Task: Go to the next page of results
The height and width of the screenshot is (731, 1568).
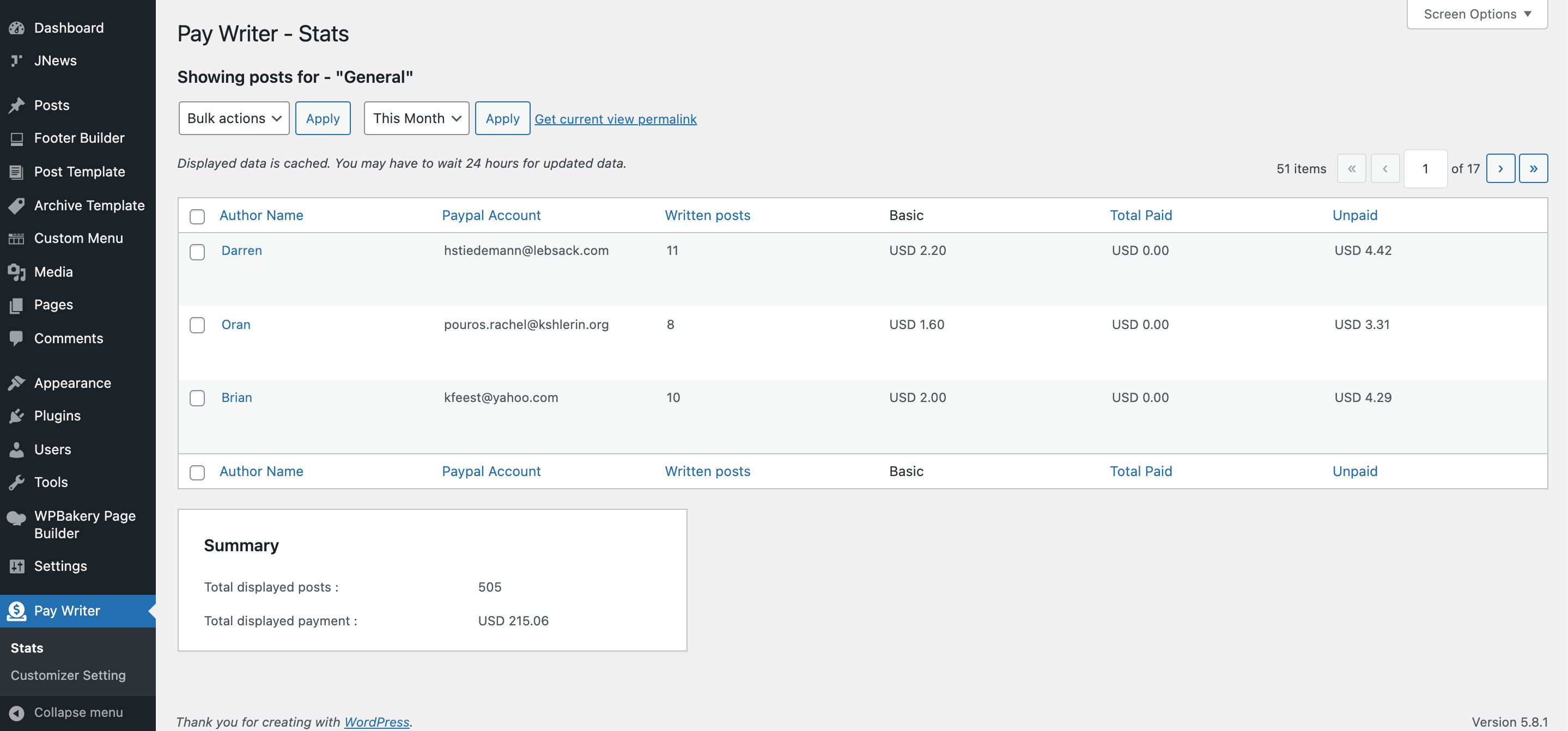Action: click(x=1500, y=169)
